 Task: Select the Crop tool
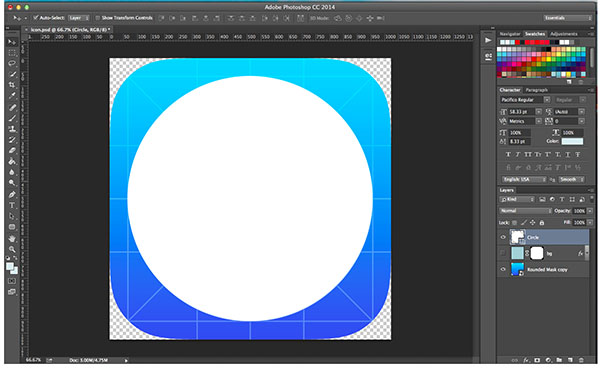(x=12, y=85)
